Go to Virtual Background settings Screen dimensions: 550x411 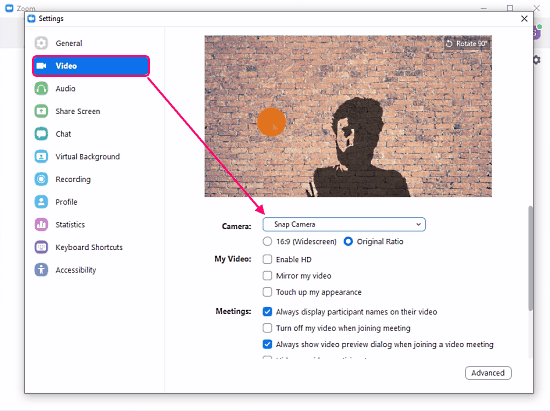pyautogui.click(x=91, y=156)
